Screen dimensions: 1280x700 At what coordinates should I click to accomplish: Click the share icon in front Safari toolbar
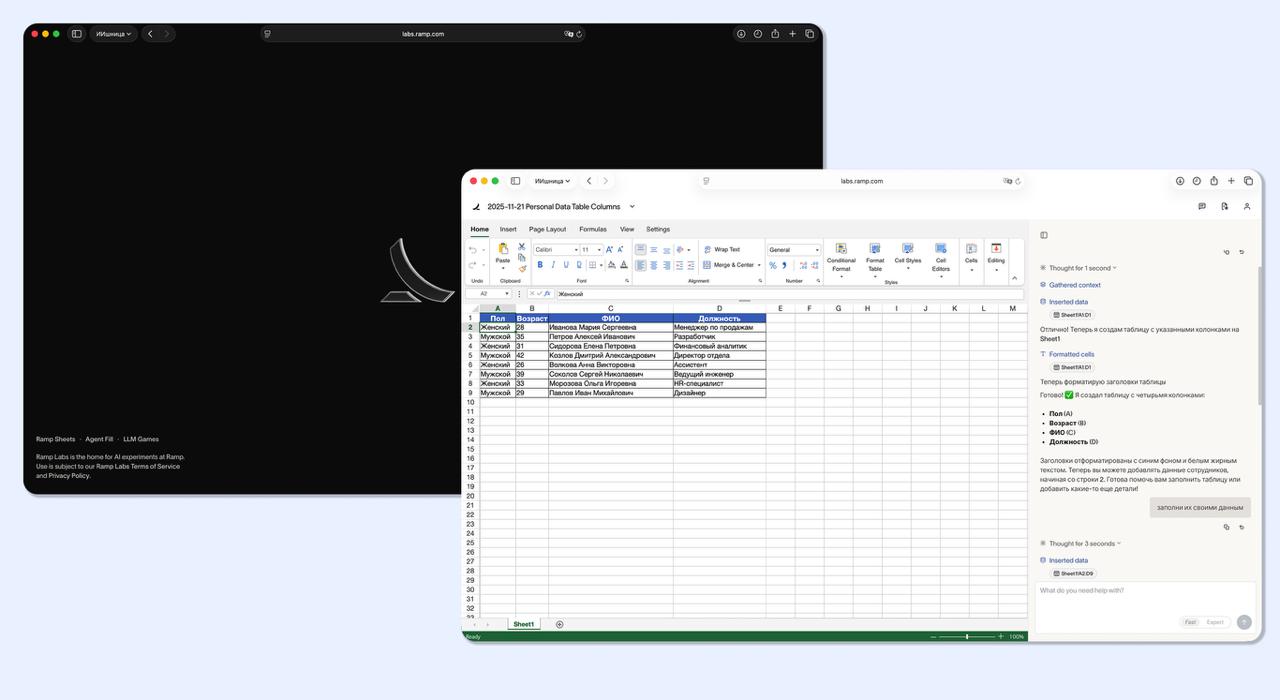[1214, 181]
